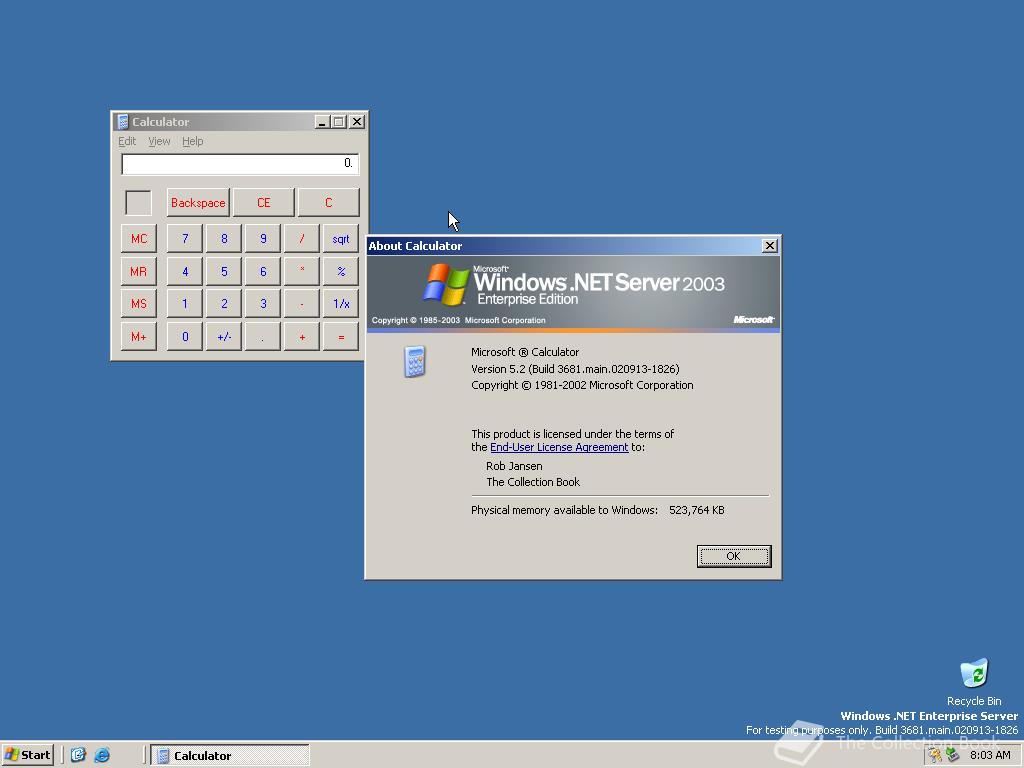Screen dimensions: 1024x768
Task: Click the plus (+) button
Action: click(x=302, y=336)
